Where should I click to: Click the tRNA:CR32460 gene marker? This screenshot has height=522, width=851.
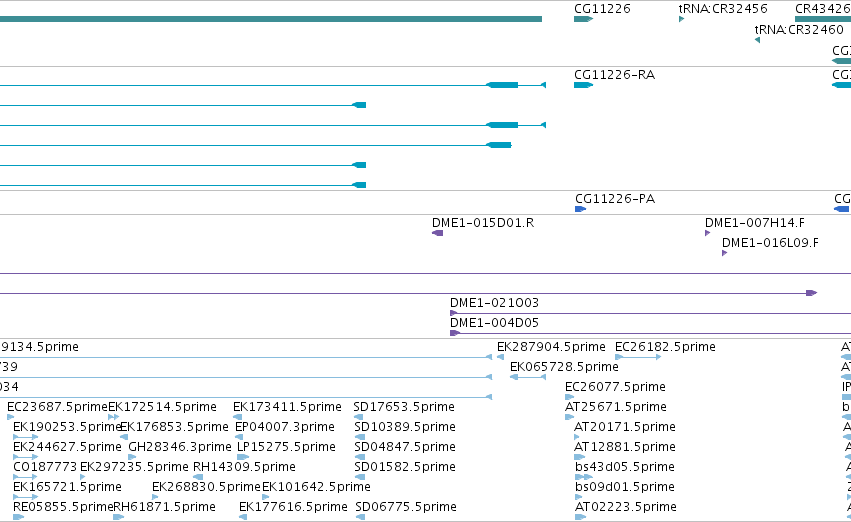click(x=758, y=40)
